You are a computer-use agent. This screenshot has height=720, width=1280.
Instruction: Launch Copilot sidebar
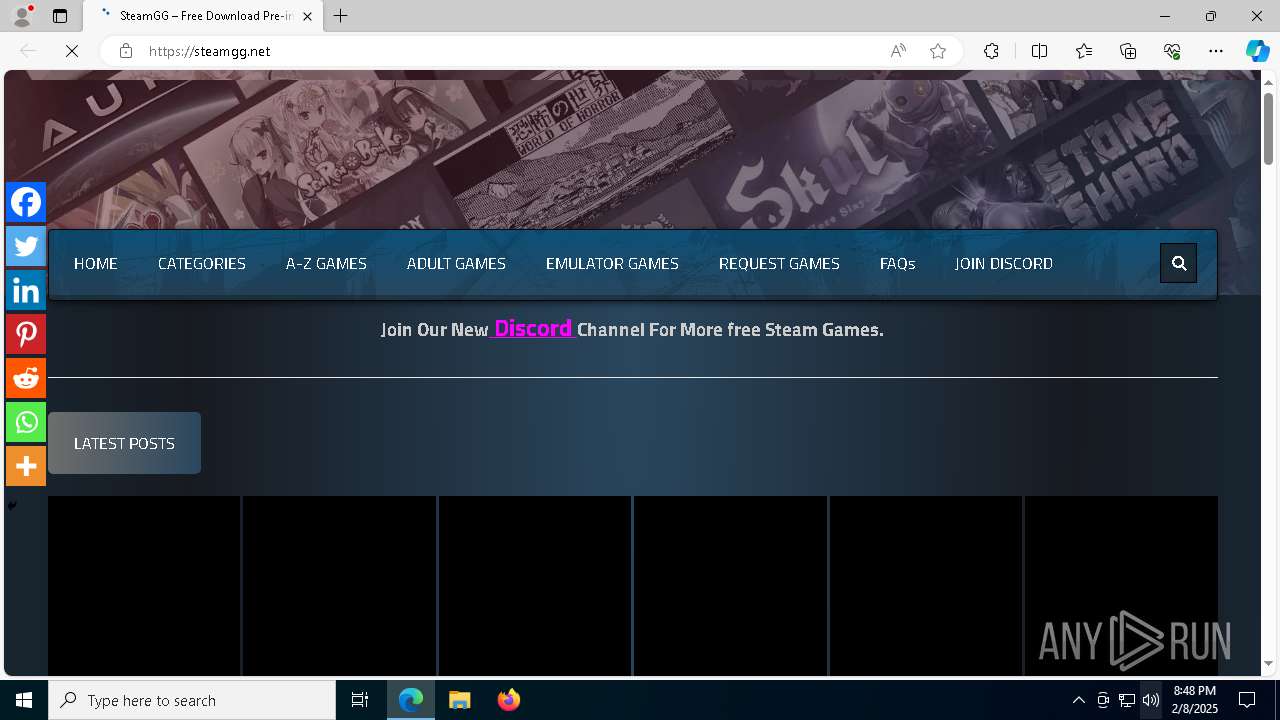[x=1257, y=51]
